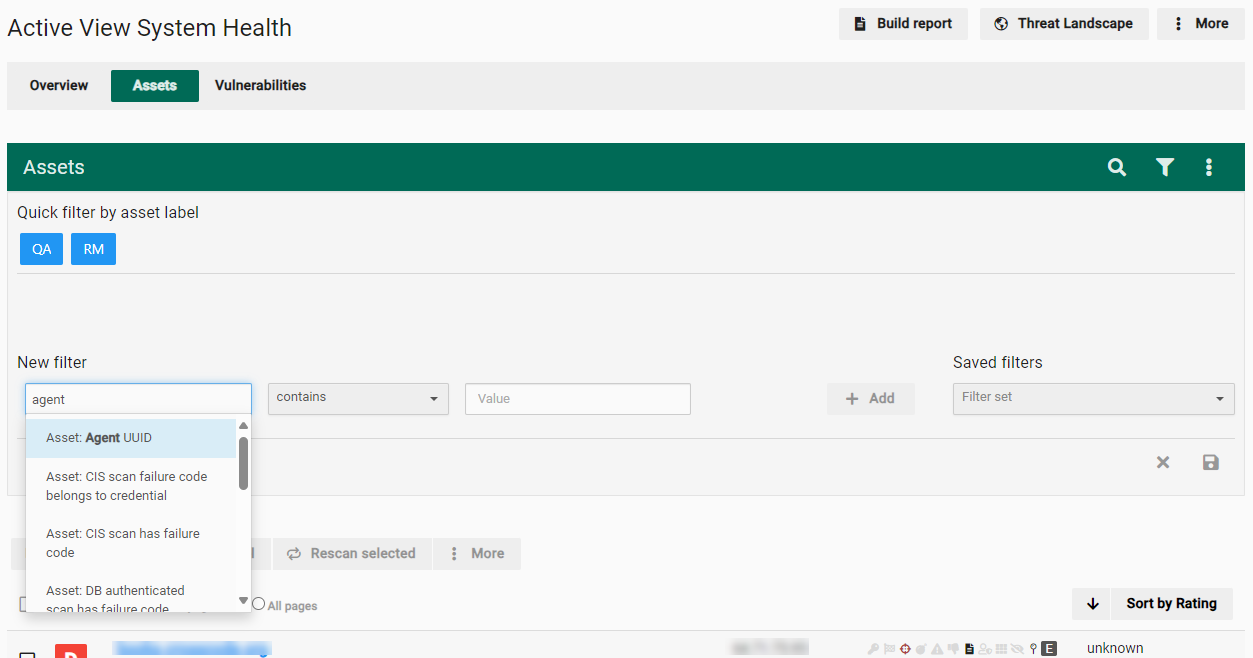Open the Filter set saved filters dropdown

[x=1093, y=398]
